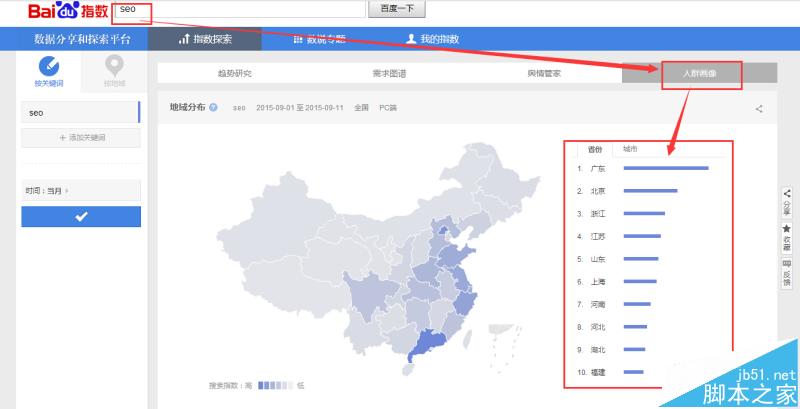This screenshot has height=409, width=800.
Task: Open 分享 in the right sidebar
Action: pos(787,203)
